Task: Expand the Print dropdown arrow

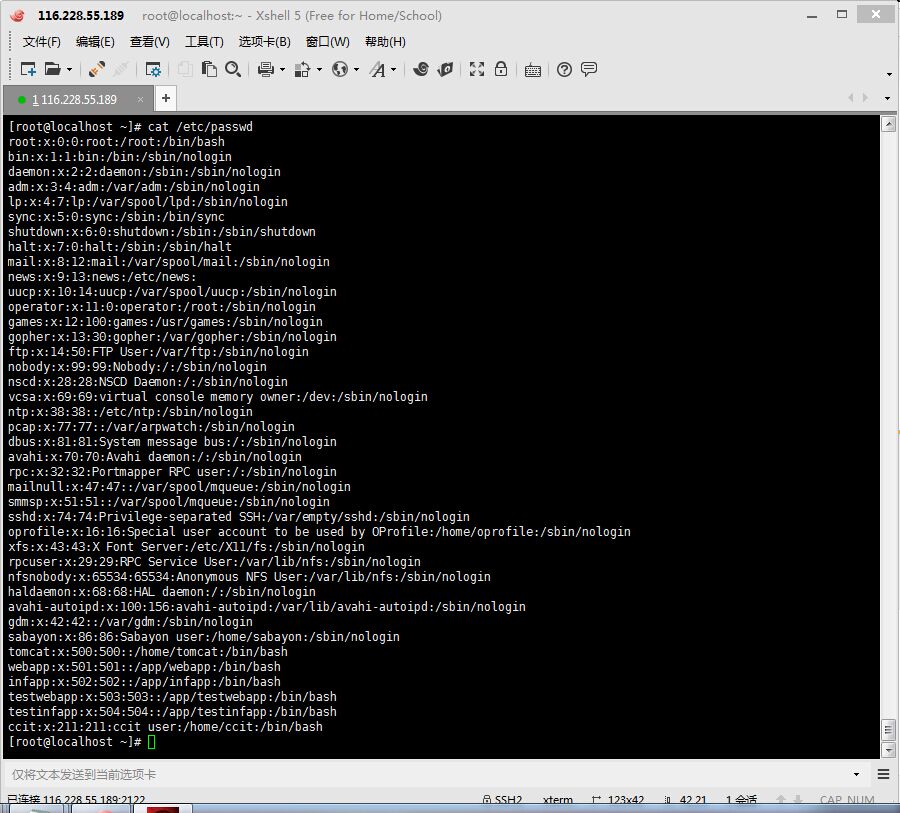Action: (x=282, y=70)
